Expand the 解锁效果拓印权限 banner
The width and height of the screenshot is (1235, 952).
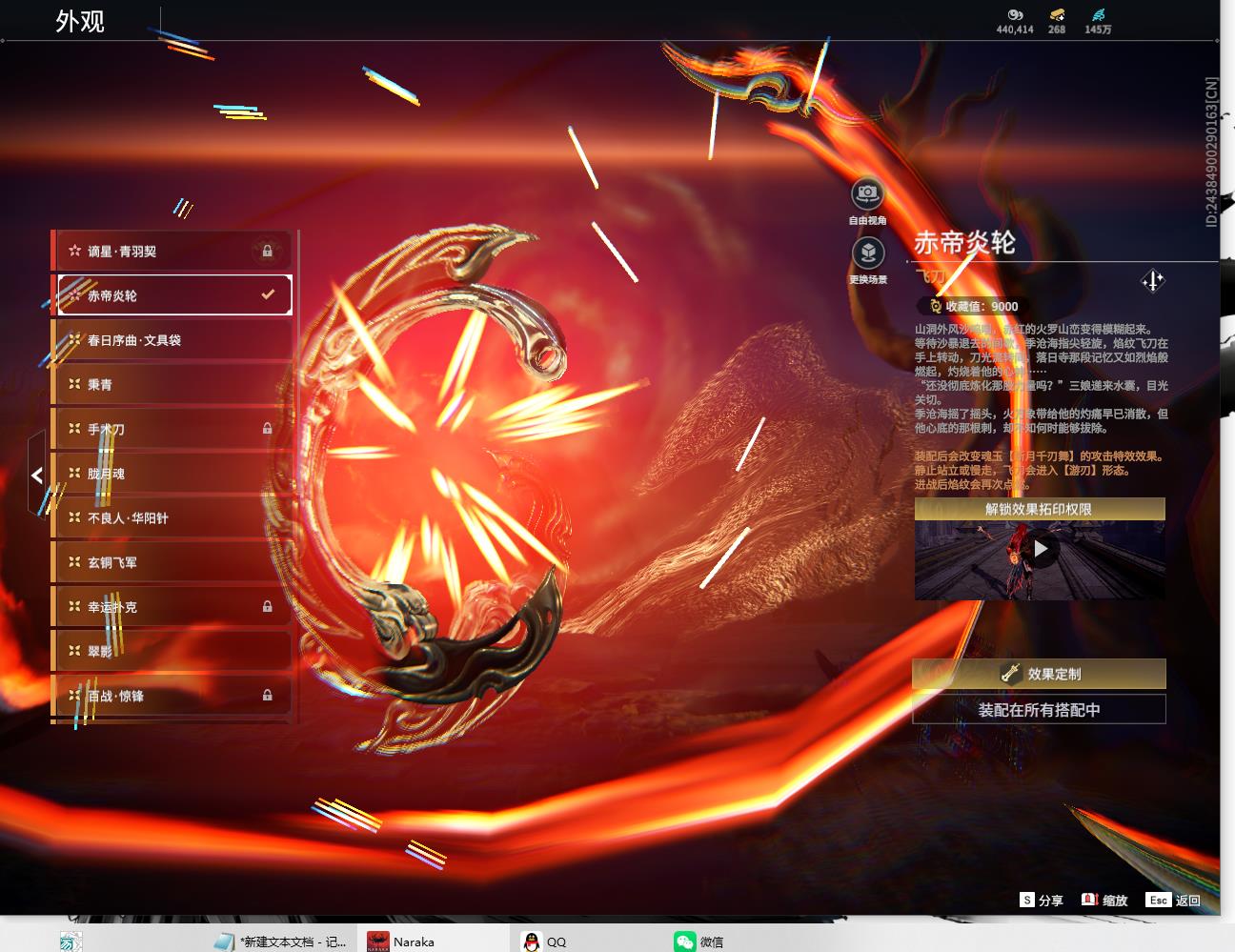1040,509
